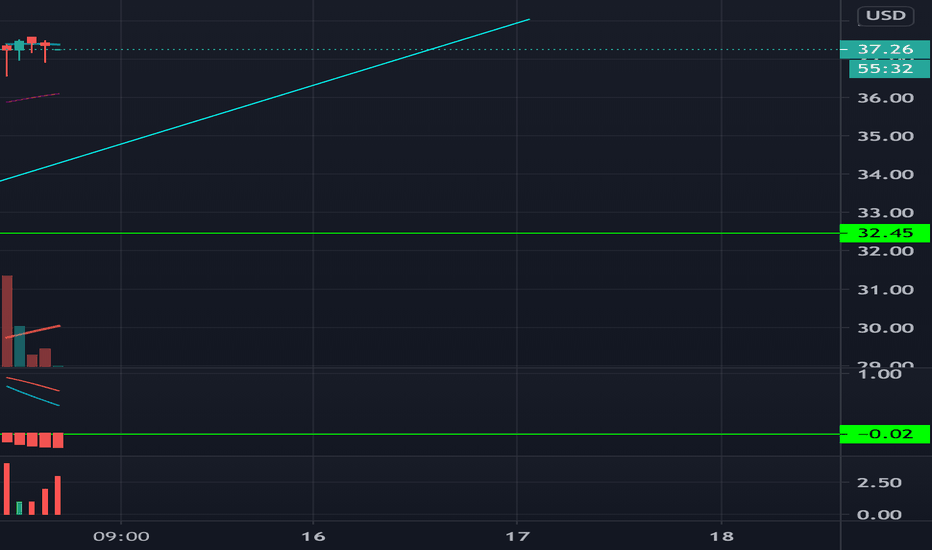Image resolution: width=932 pixels, height=550 pixels.
Task: Click the 17 date axis label
Action: [517, 536]
